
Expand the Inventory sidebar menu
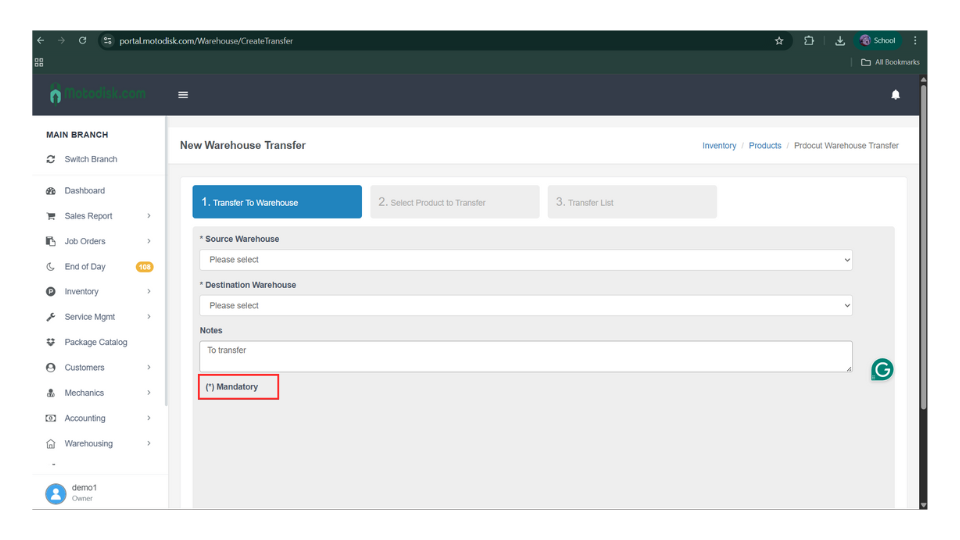81,292
